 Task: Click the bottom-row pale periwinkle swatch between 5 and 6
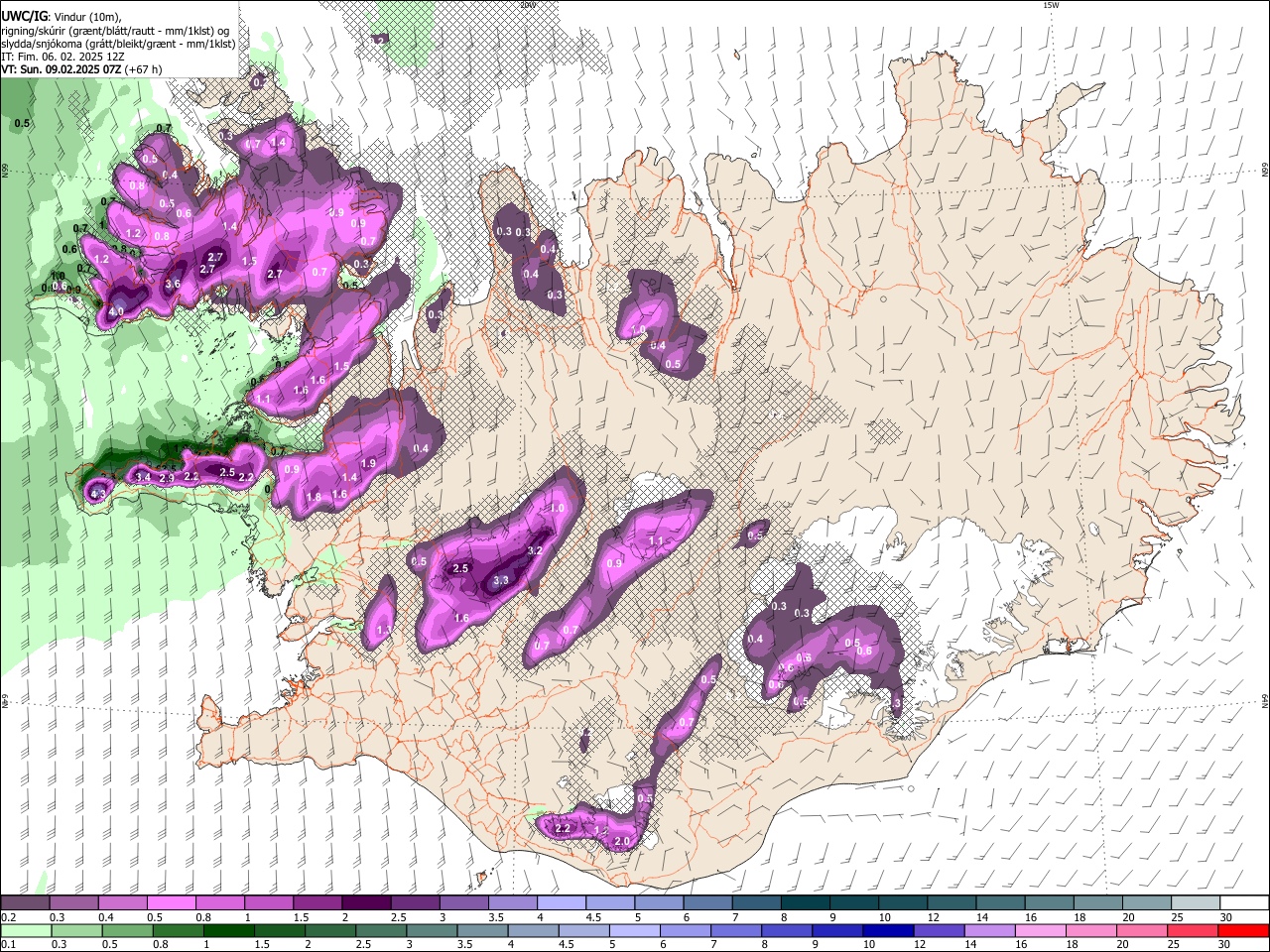634,930
